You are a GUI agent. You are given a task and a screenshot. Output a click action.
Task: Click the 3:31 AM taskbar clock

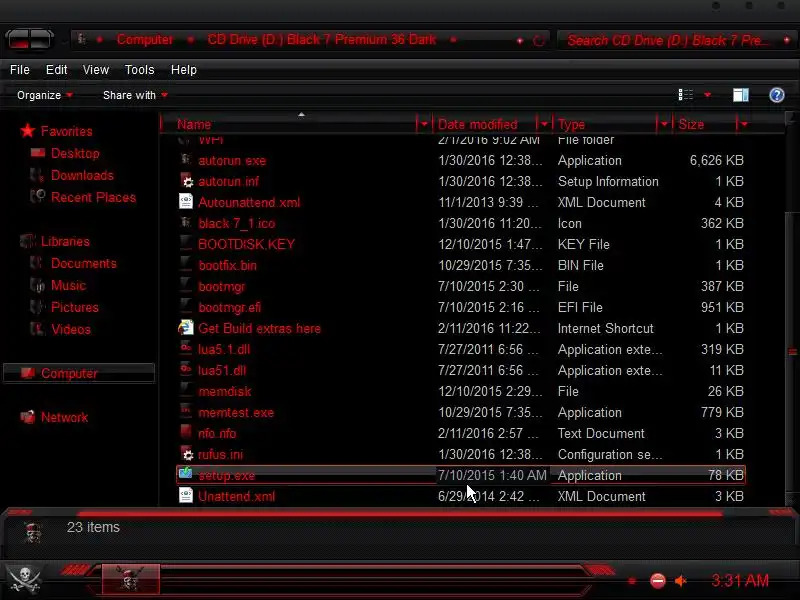tap(740, 581)
